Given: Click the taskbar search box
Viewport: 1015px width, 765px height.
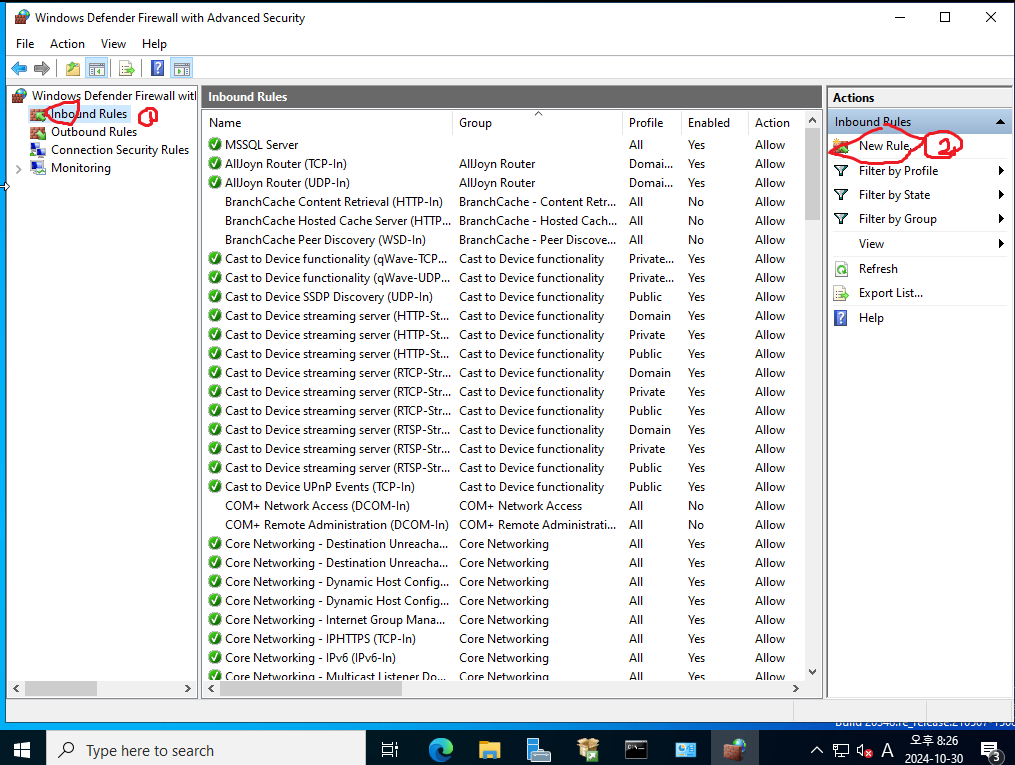Looking at the screenshot, I should [x=206, y=749].
